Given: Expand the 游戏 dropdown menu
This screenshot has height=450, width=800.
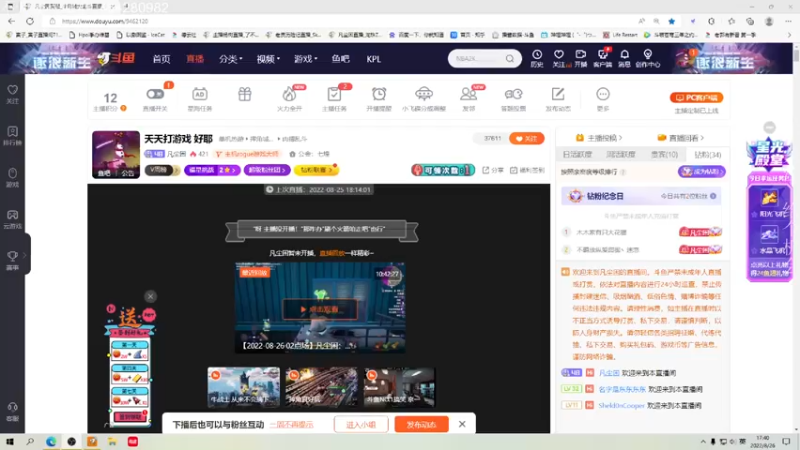Looking at the screenshot, I should point(306,59).
